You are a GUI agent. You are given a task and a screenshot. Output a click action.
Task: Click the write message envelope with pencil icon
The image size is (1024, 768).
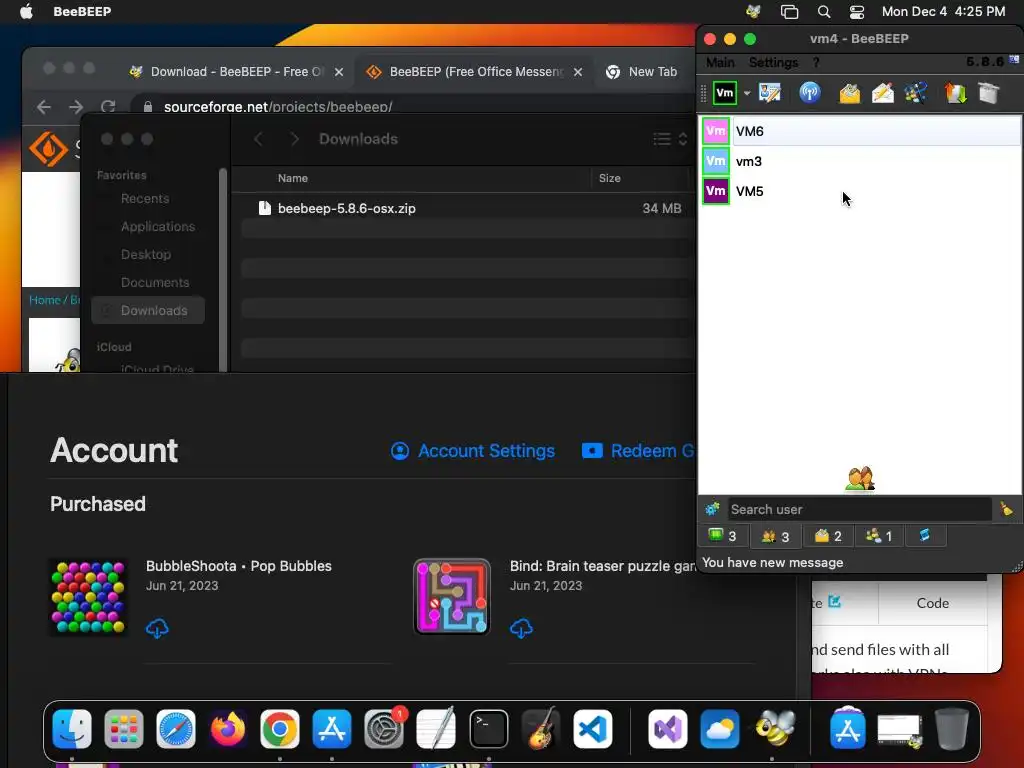pyautogui.click(x=882, y=93)
